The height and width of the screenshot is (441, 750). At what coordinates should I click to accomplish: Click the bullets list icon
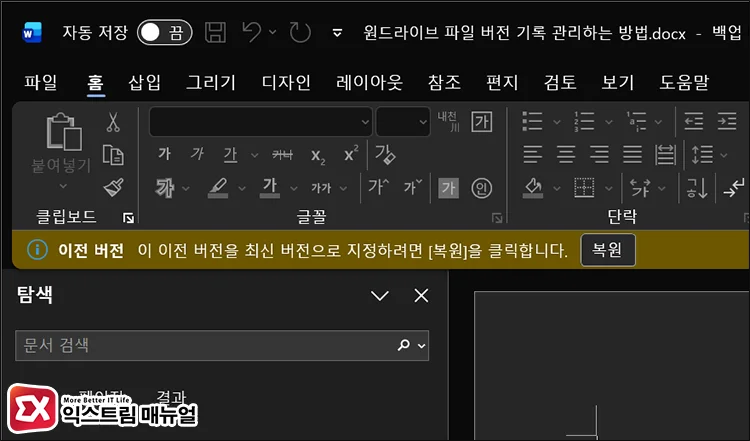(x=532, y=121)
